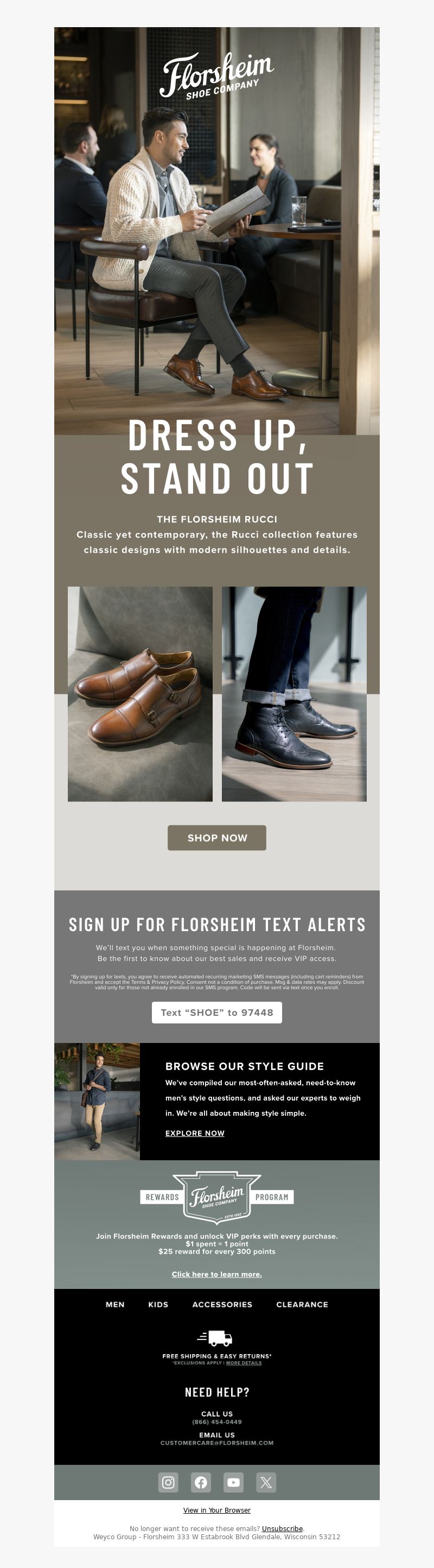Open the CLEARANCE navigation item
The width and height of the screenshot is (434, 1568).
302,1305
